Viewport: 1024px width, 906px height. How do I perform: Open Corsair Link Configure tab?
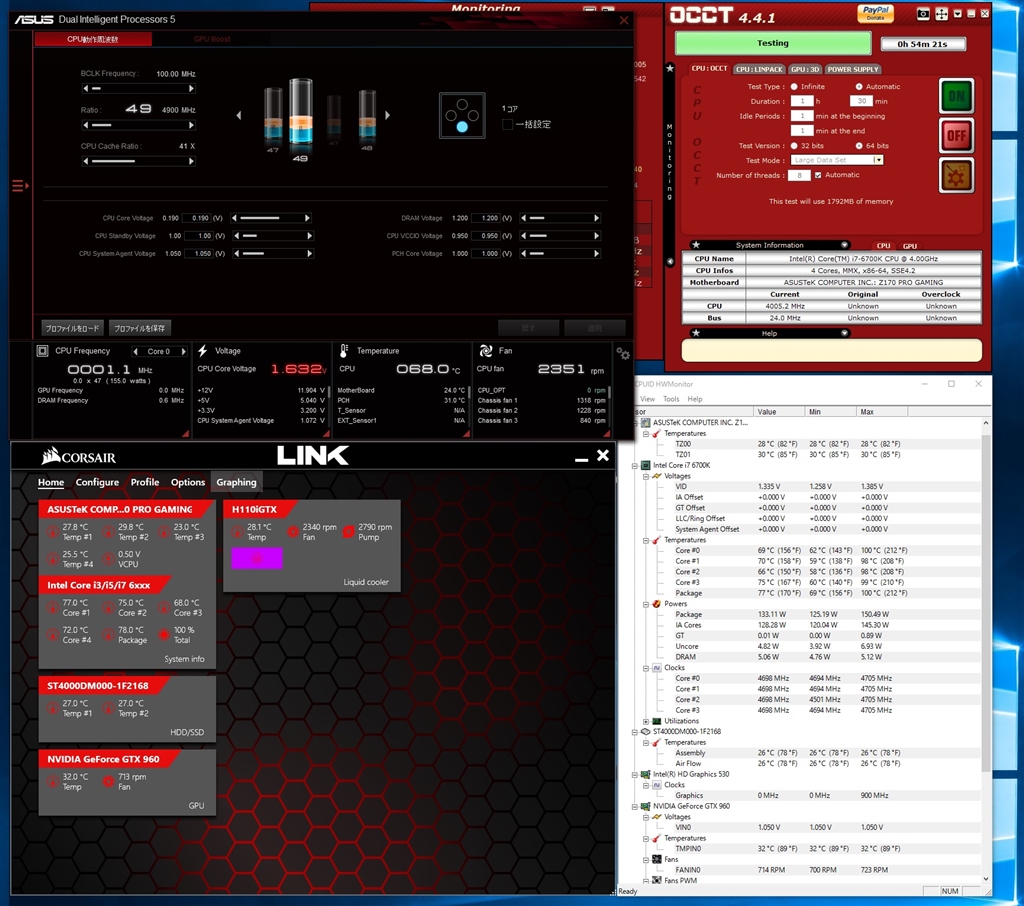pos(97,482)
